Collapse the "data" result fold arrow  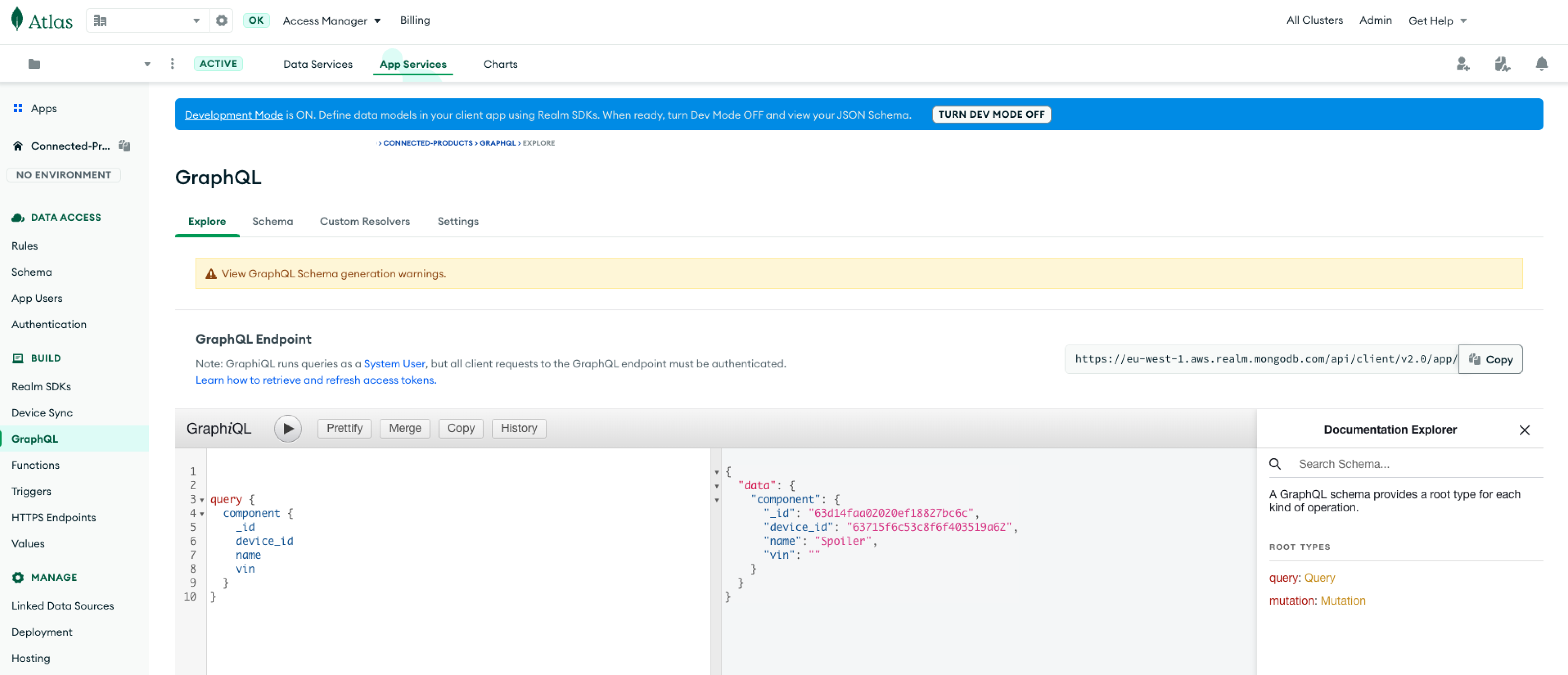[716, 486]
